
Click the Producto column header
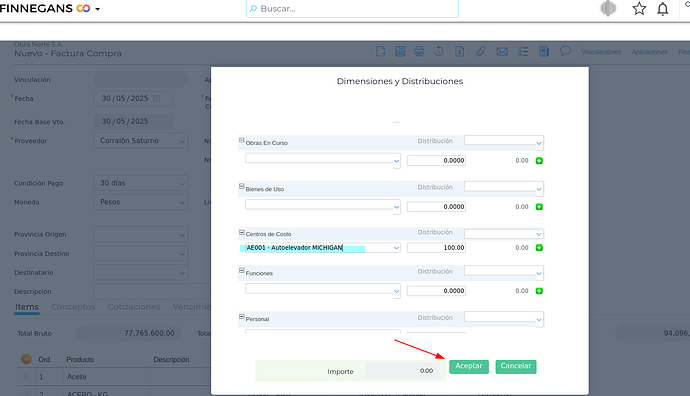[80, 359]
